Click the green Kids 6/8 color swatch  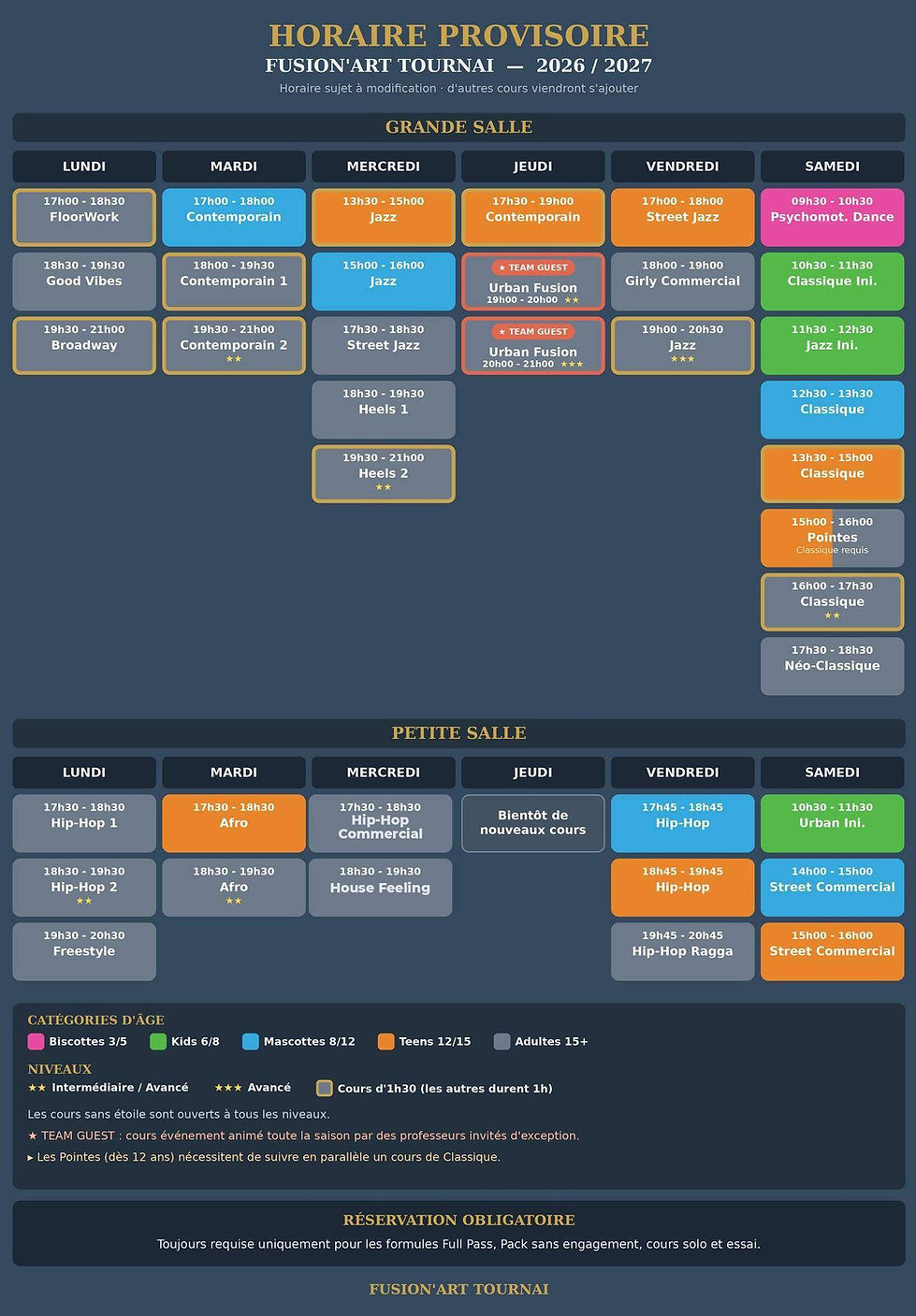(x=158, y=1041)
